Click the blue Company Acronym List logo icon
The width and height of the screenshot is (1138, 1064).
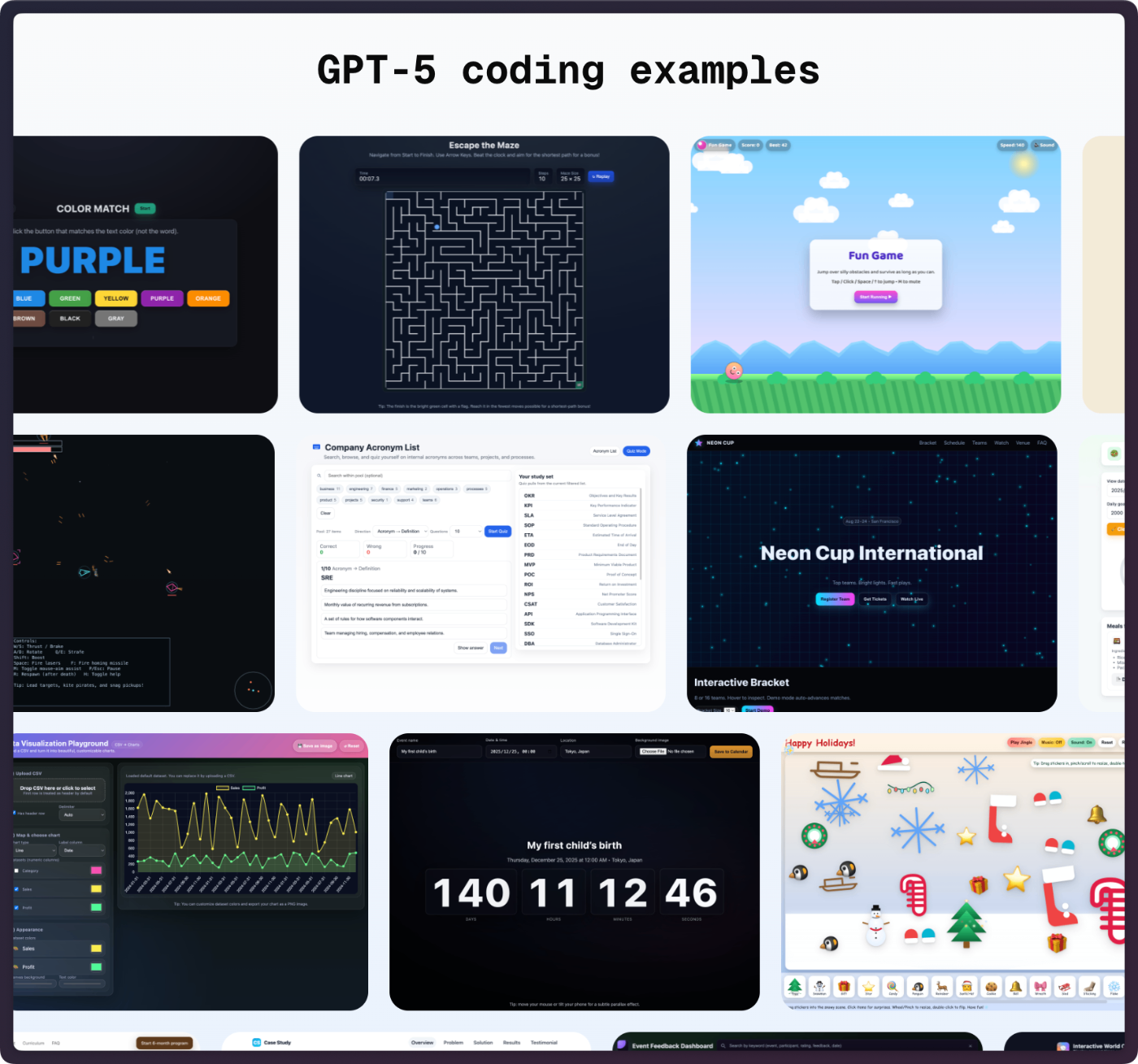coord(316,447)
